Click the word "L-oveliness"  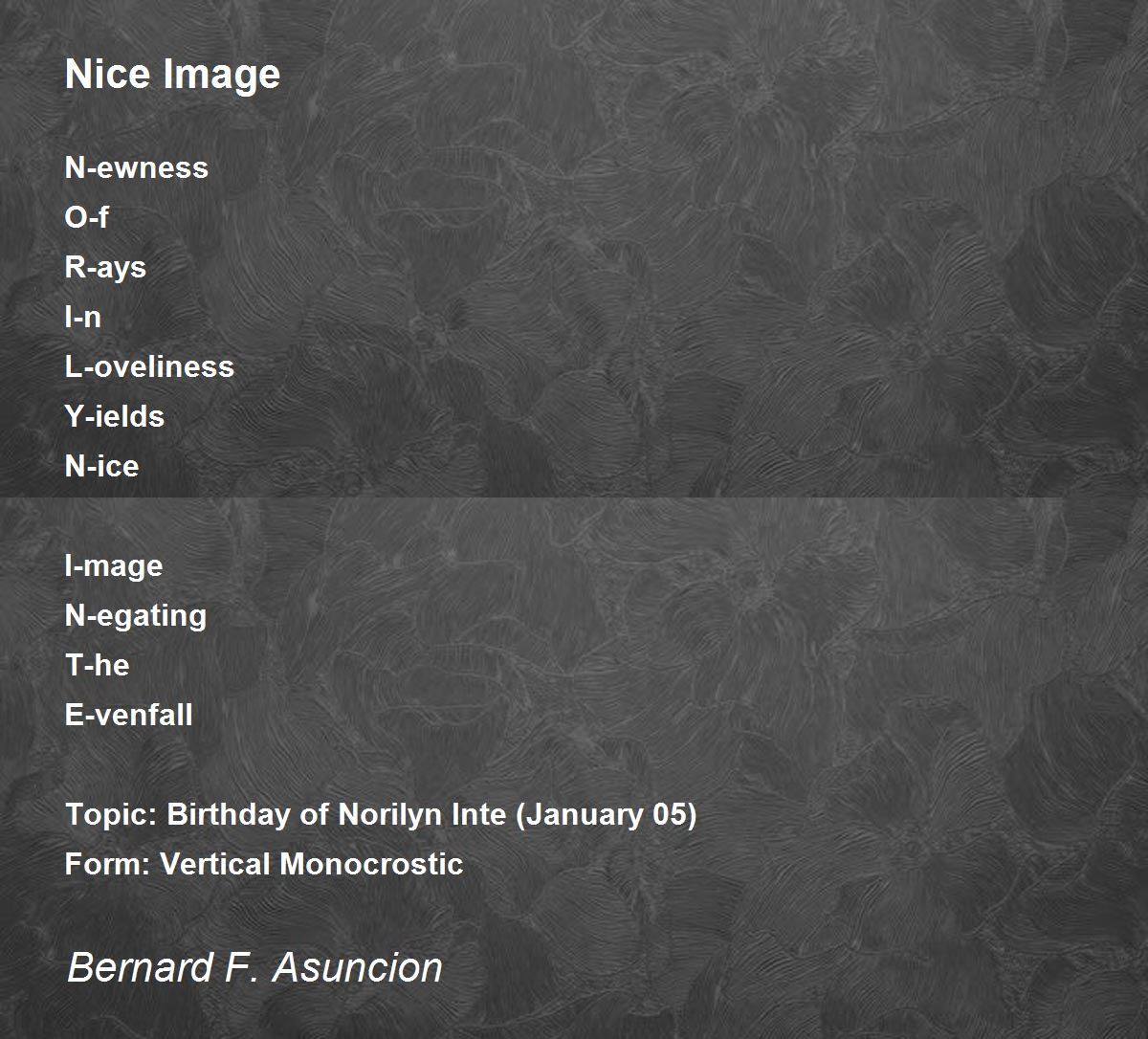coord(149,366)
